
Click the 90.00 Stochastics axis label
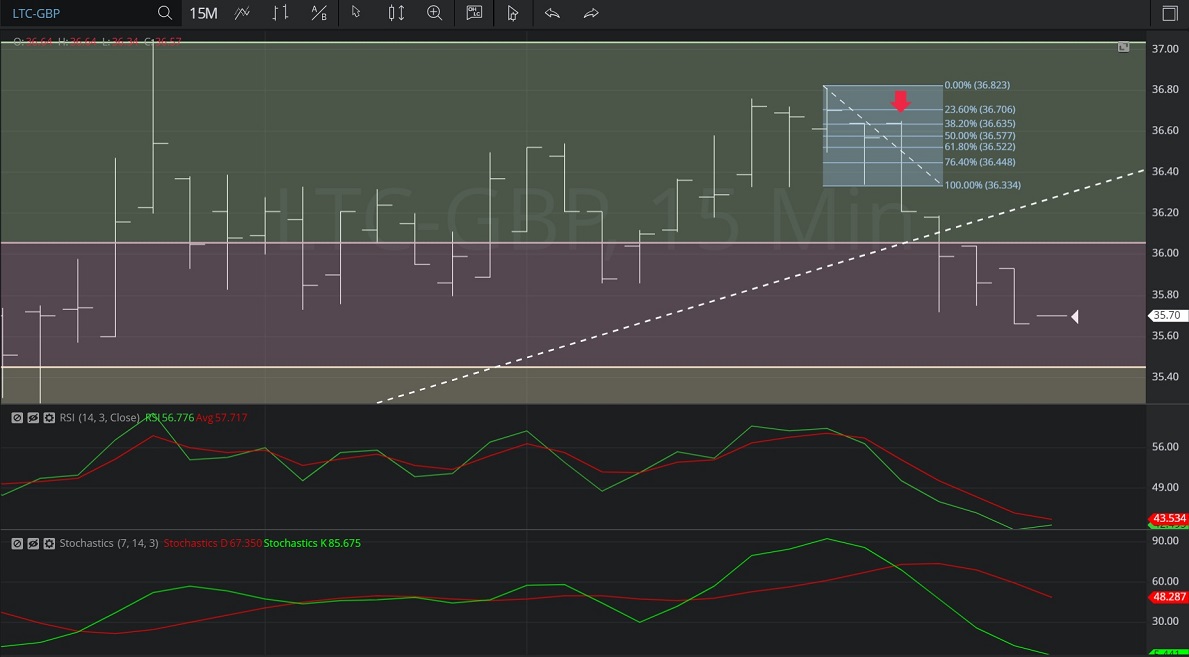pyautogui.click(x=1165, y=540)
